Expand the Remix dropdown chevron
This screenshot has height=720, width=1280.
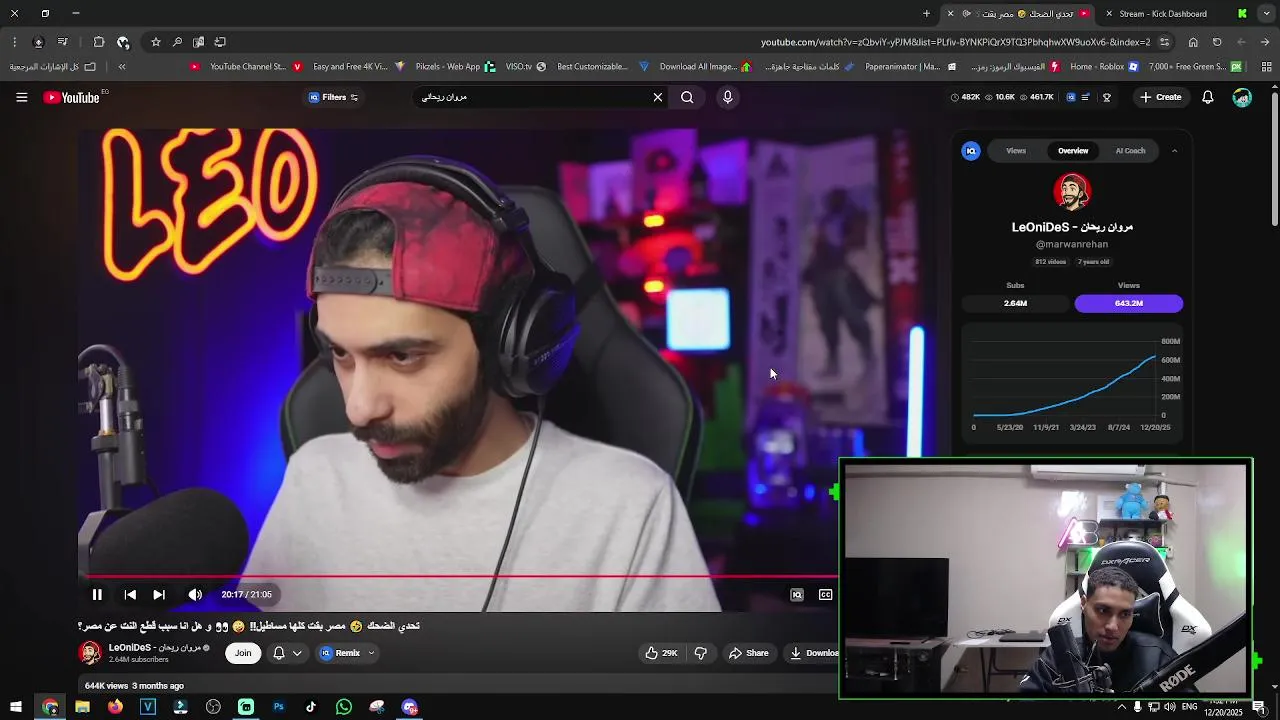tap(371, 653)
